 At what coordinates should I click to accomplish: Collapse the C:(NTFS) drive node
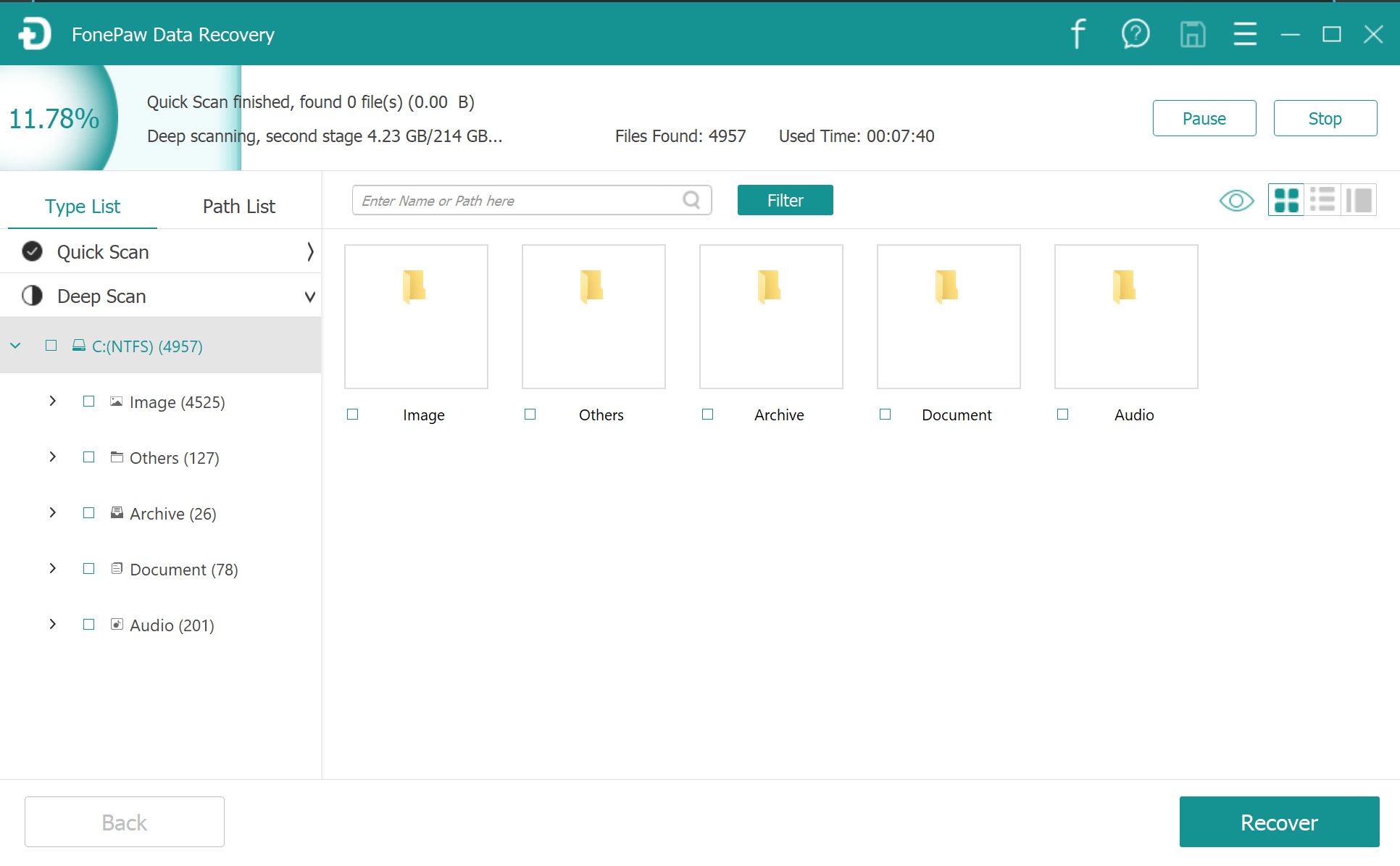tap(15, 346)
